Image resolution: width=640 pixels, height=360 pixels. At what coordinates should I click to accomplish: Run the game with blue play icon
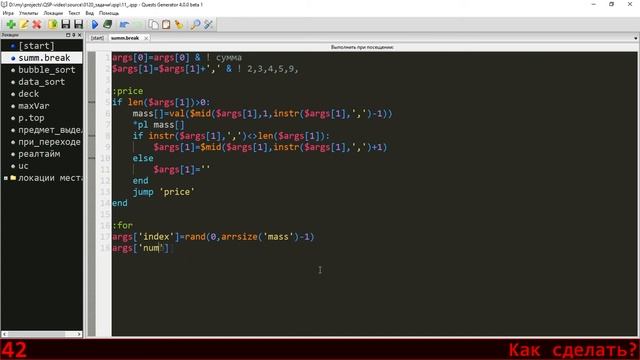(x=95, y=24)
